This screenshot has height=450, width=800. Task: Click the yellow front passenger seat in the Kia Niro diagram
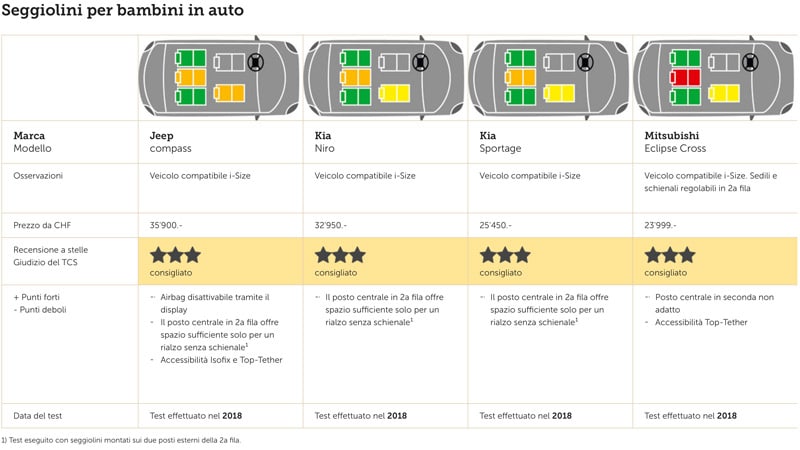coord(394,93)
